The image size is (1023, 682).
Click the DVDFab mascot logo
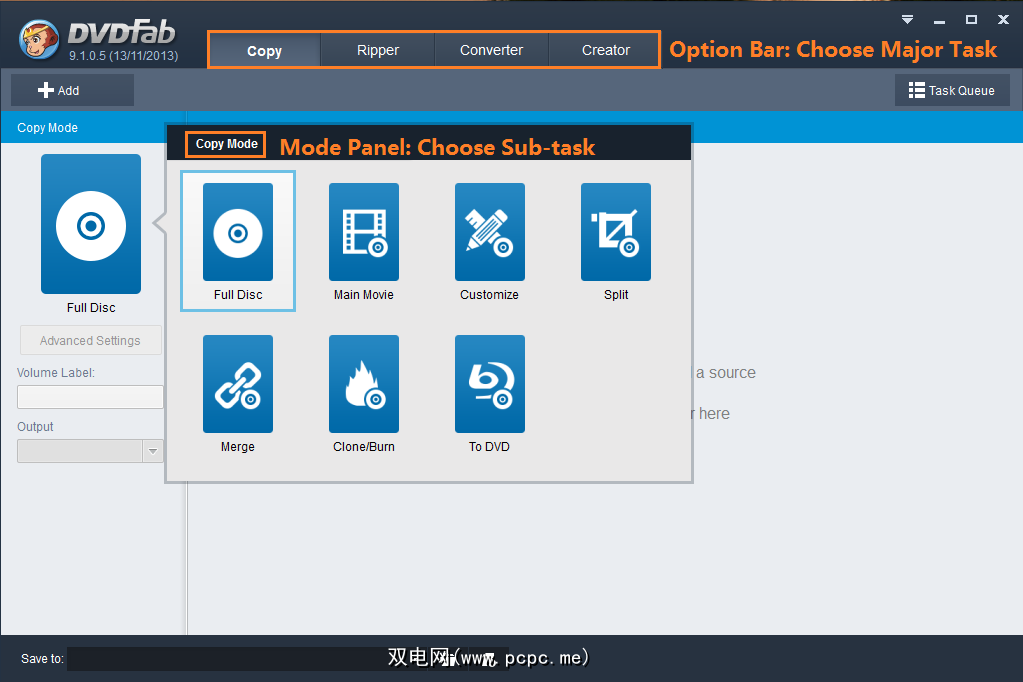click(x=39, y=39)
